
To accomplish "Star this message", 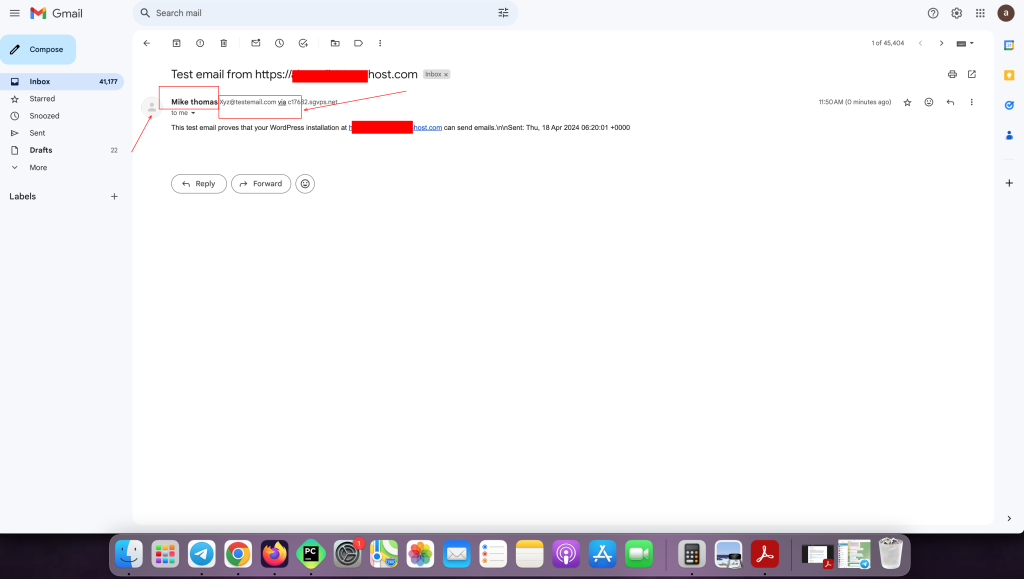I will tap(907, 102).
